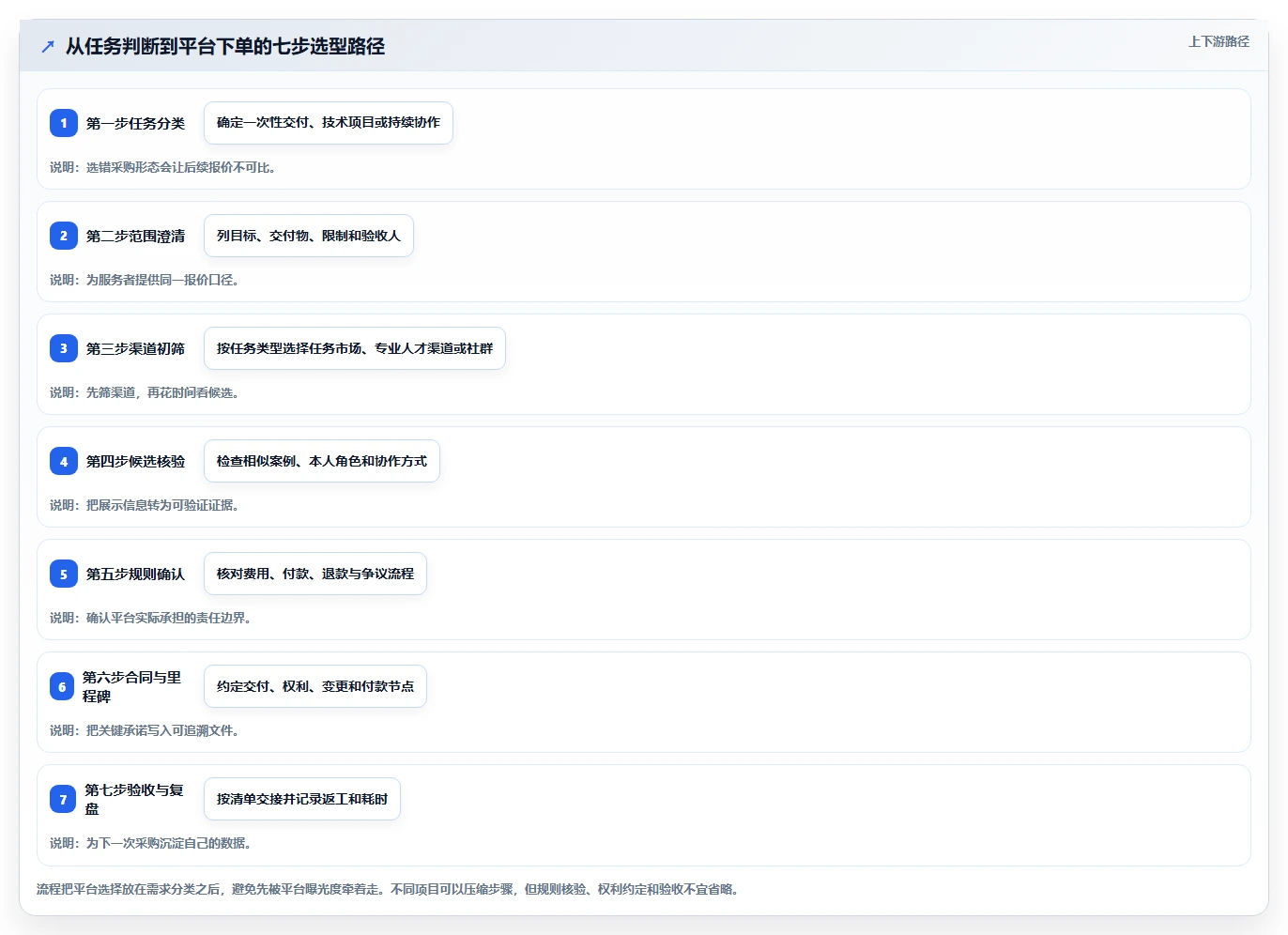
Task: Click the 第四步候选核验 step title
Action: pos(135,461)
